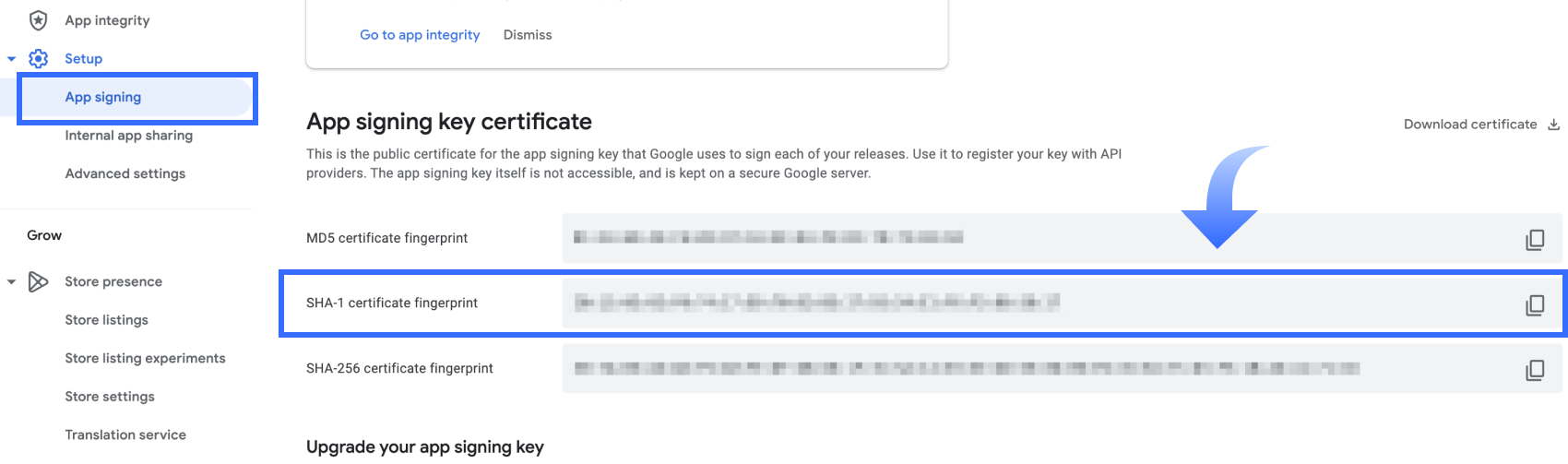
Task: Click the Setup gear icon
Action: point(38,59)
